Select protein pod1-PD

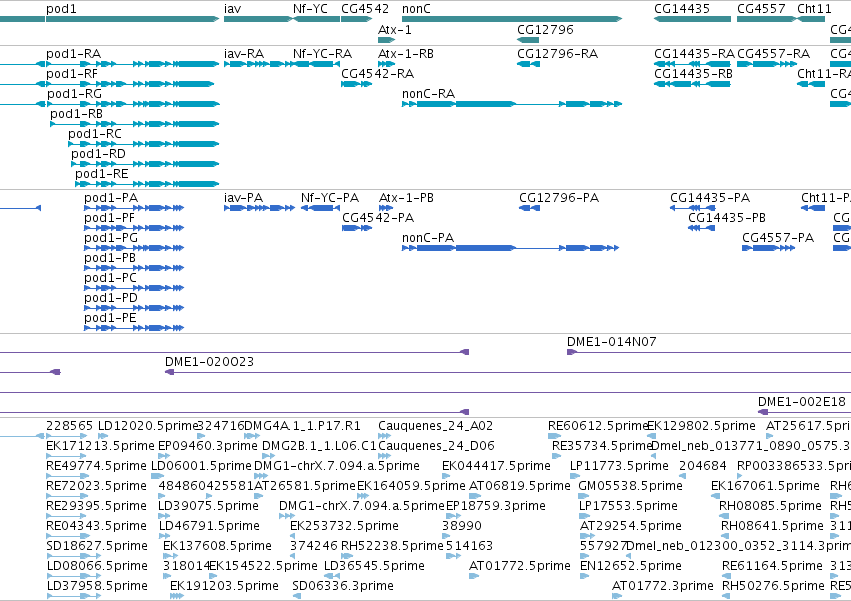click(x=134, y=308)
